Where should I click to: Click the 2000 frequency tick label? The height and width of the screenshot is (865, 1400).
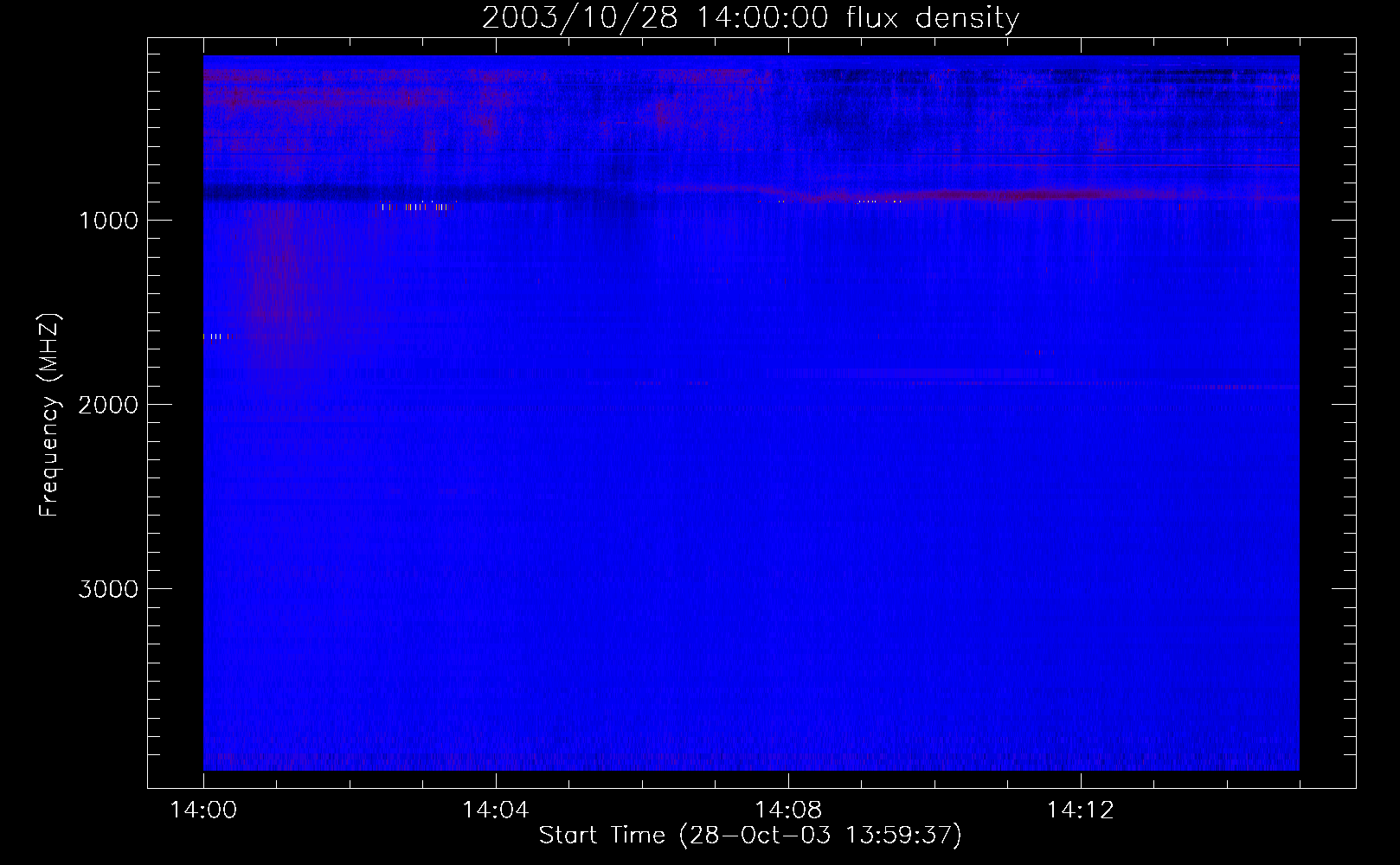click(x=108, y=405)
